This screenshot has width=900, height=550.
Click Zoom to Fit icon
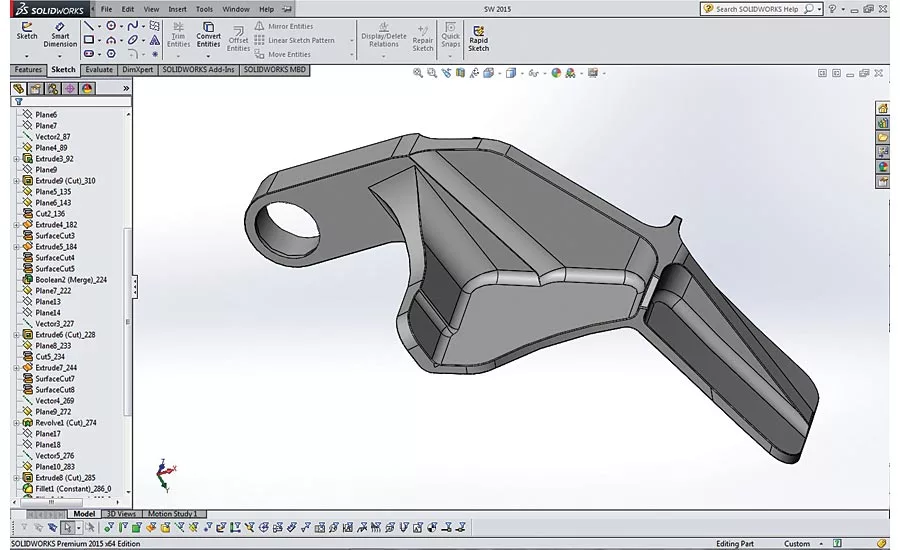coord(417,73)
